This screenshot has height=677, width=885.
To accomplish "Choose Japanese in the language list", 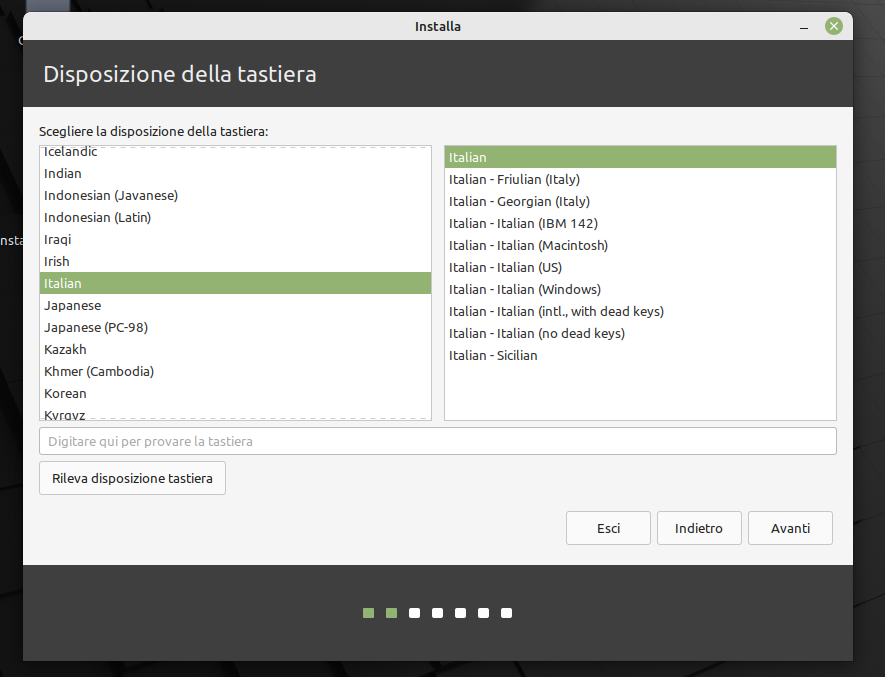I will [x=235, y=305].
